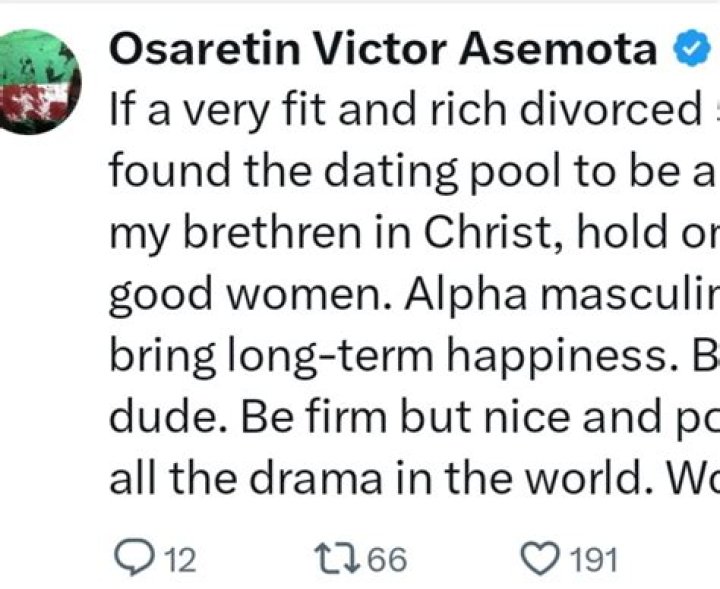Screen dimensions: 720x589
Task: Click the retweet count 66
Action: (385, 559)
